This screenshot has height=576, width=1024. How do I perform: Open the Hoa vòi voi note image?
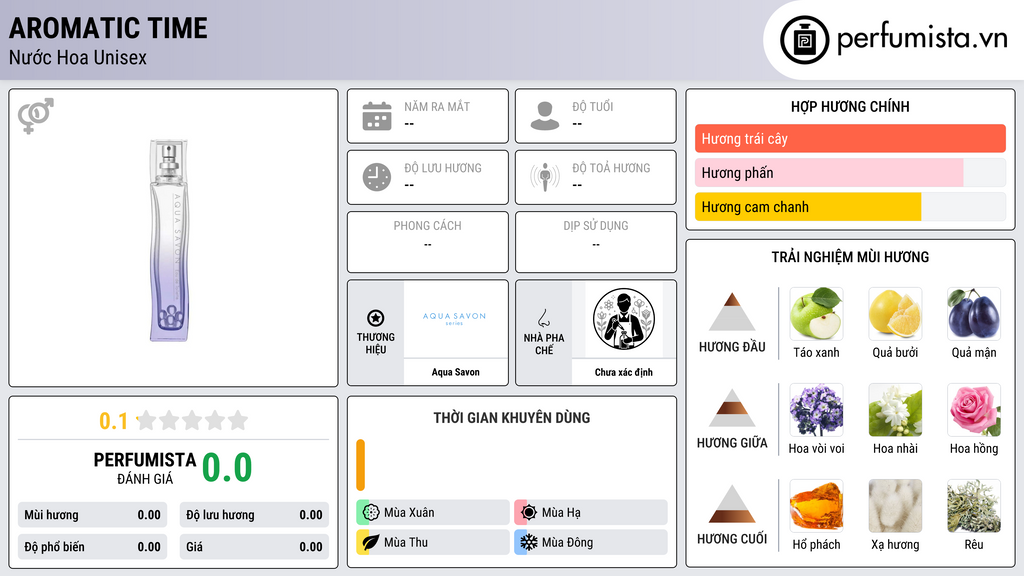816,410
